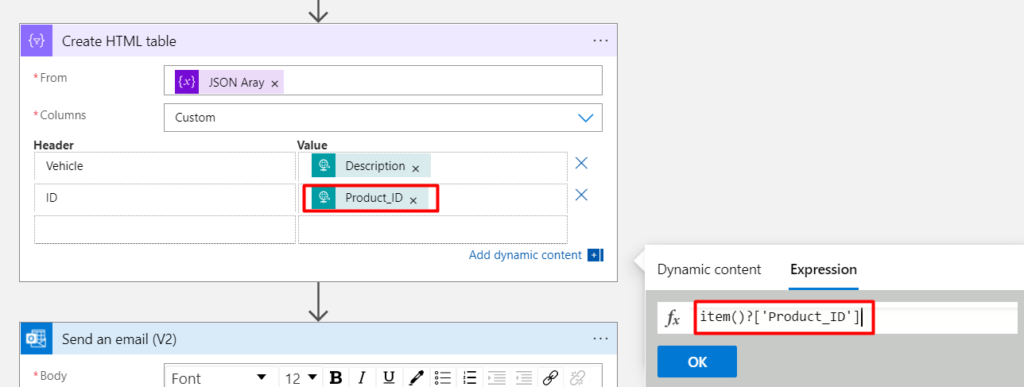Select the Description dynamic token
1024x387 pixels.
(x=371, y=166)
